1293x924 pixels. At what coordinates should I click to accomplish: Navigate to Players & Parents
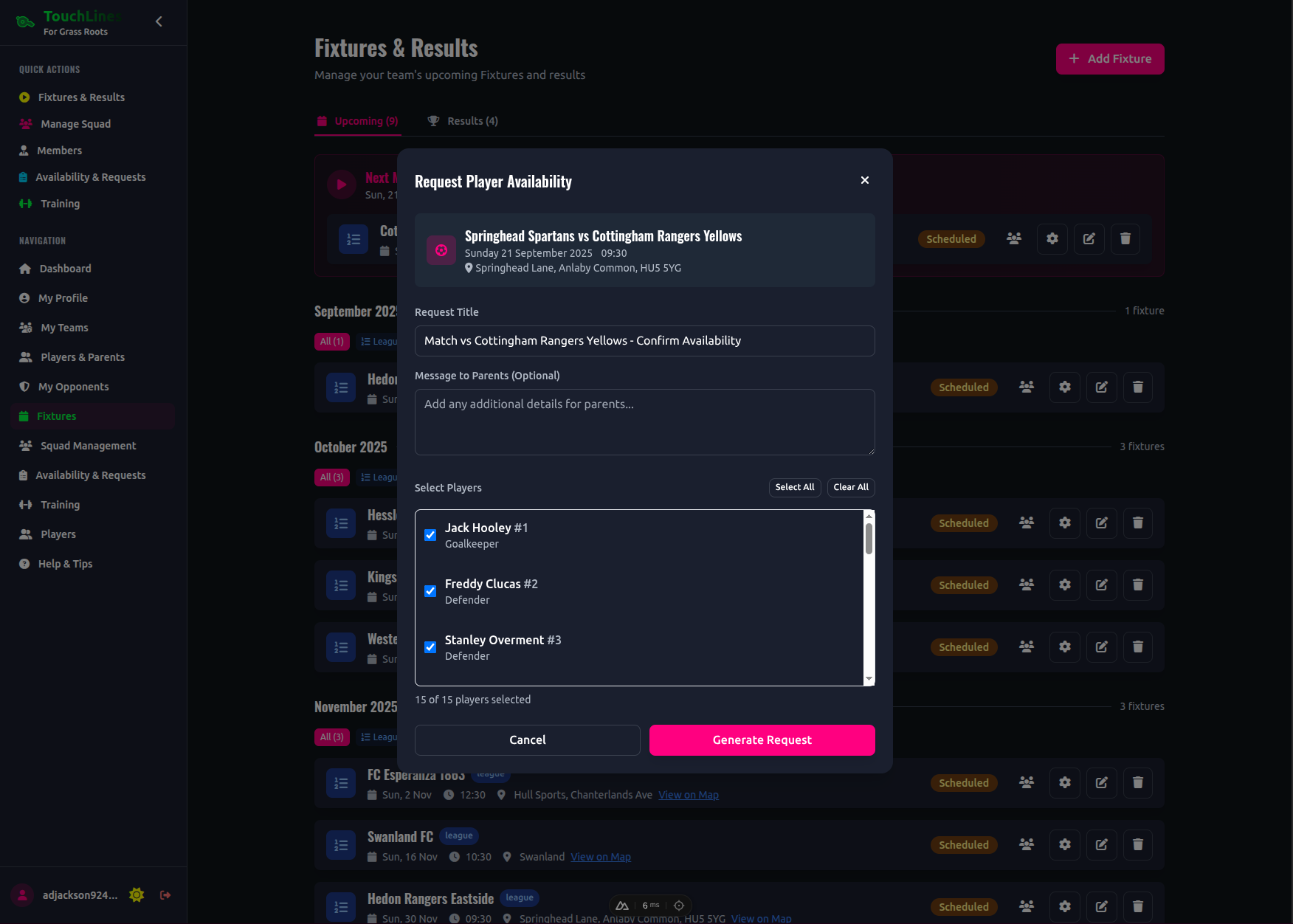click(x=81, y=356)
